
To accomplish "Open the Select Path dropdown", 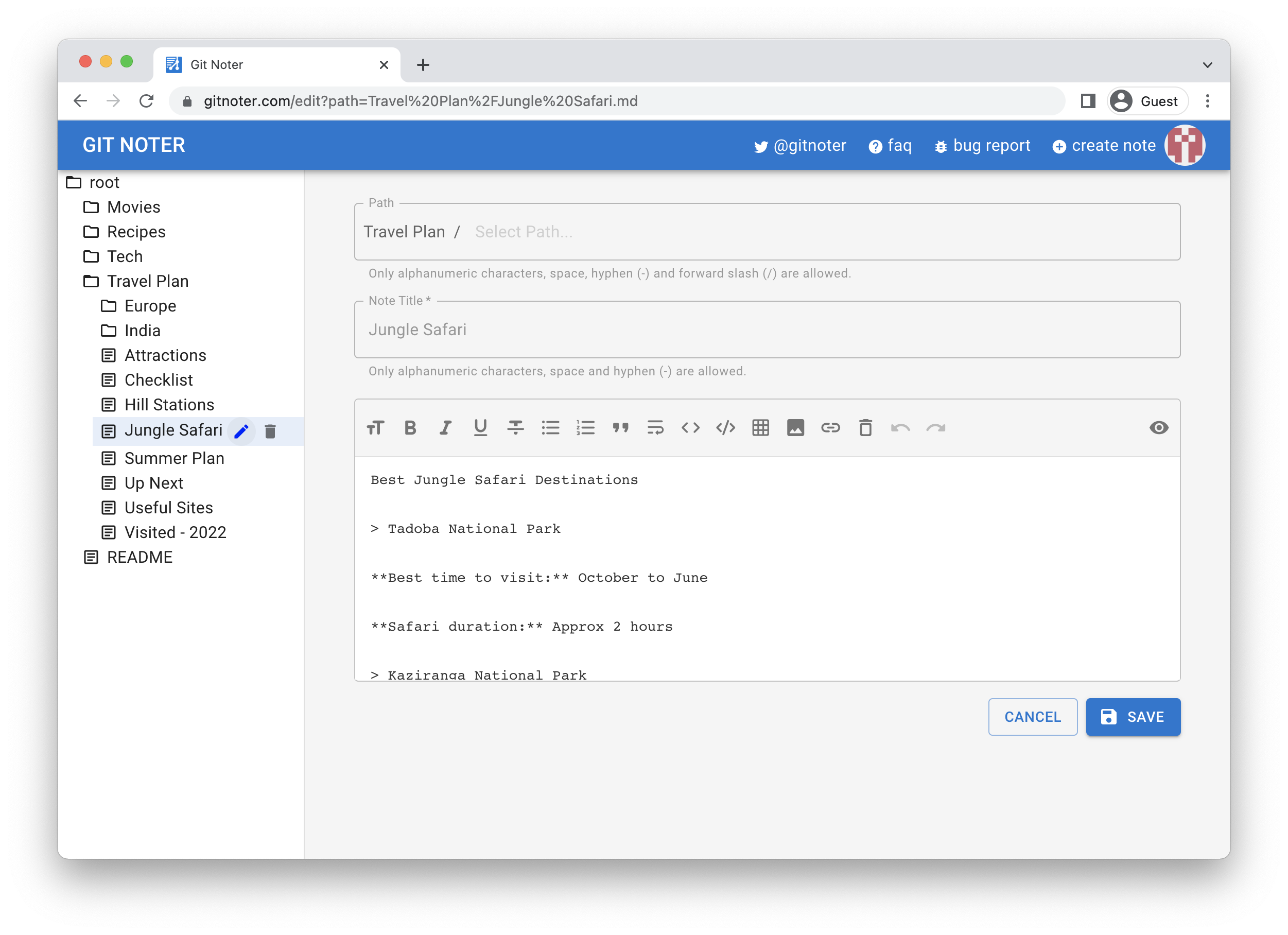I will (x=524, y=232).
